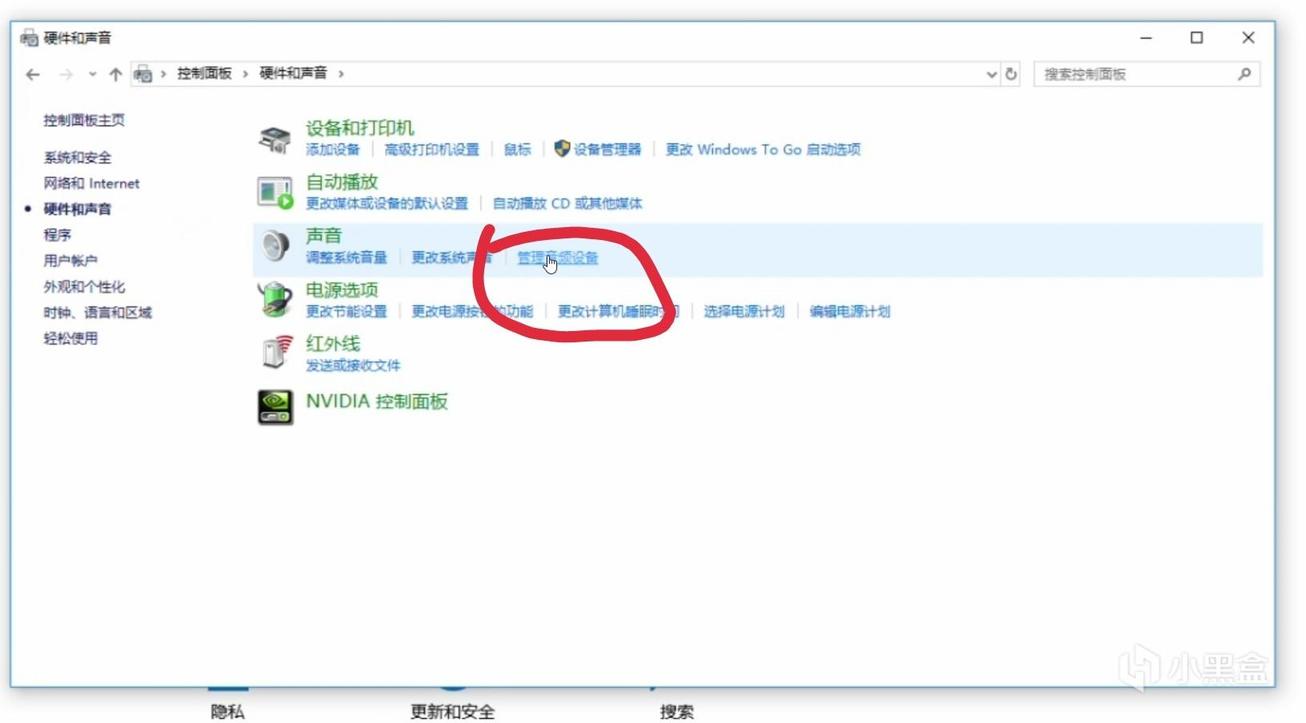Click 控制面板 in the breadcrumb path
The image size is (1306, 723).
tap(204, 74)
